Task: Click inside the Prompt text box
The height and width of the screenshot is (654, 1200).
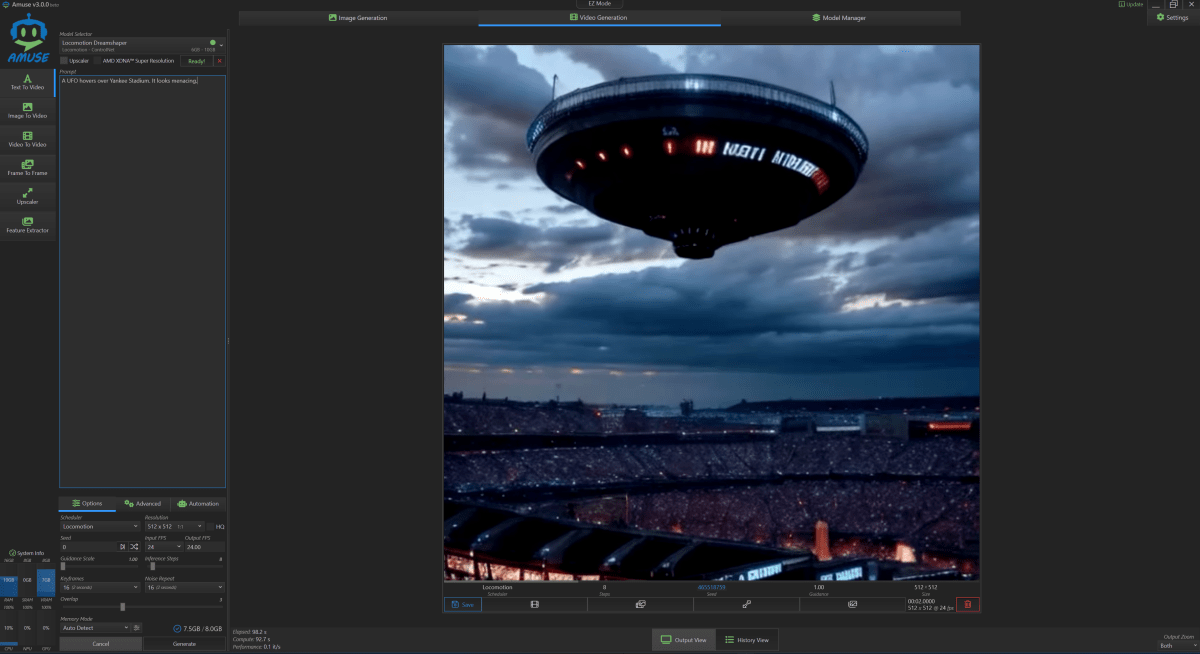Action: [x=141, y=280]
